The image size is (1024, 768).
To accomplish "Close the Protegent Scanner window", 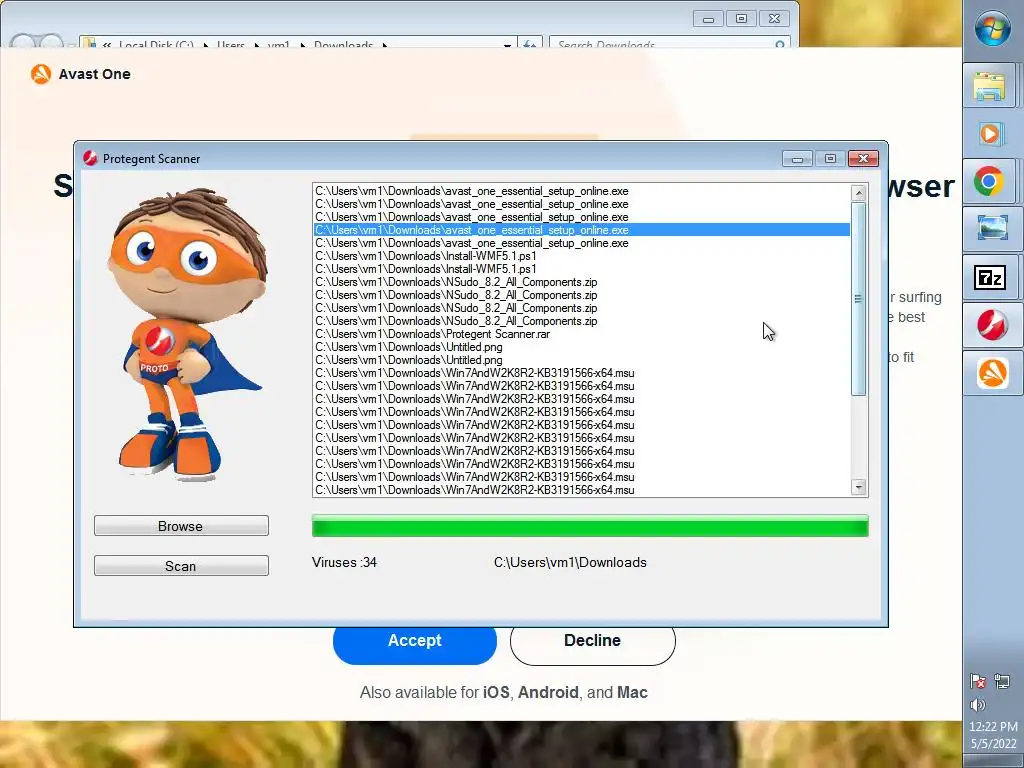I will point(863,159).
